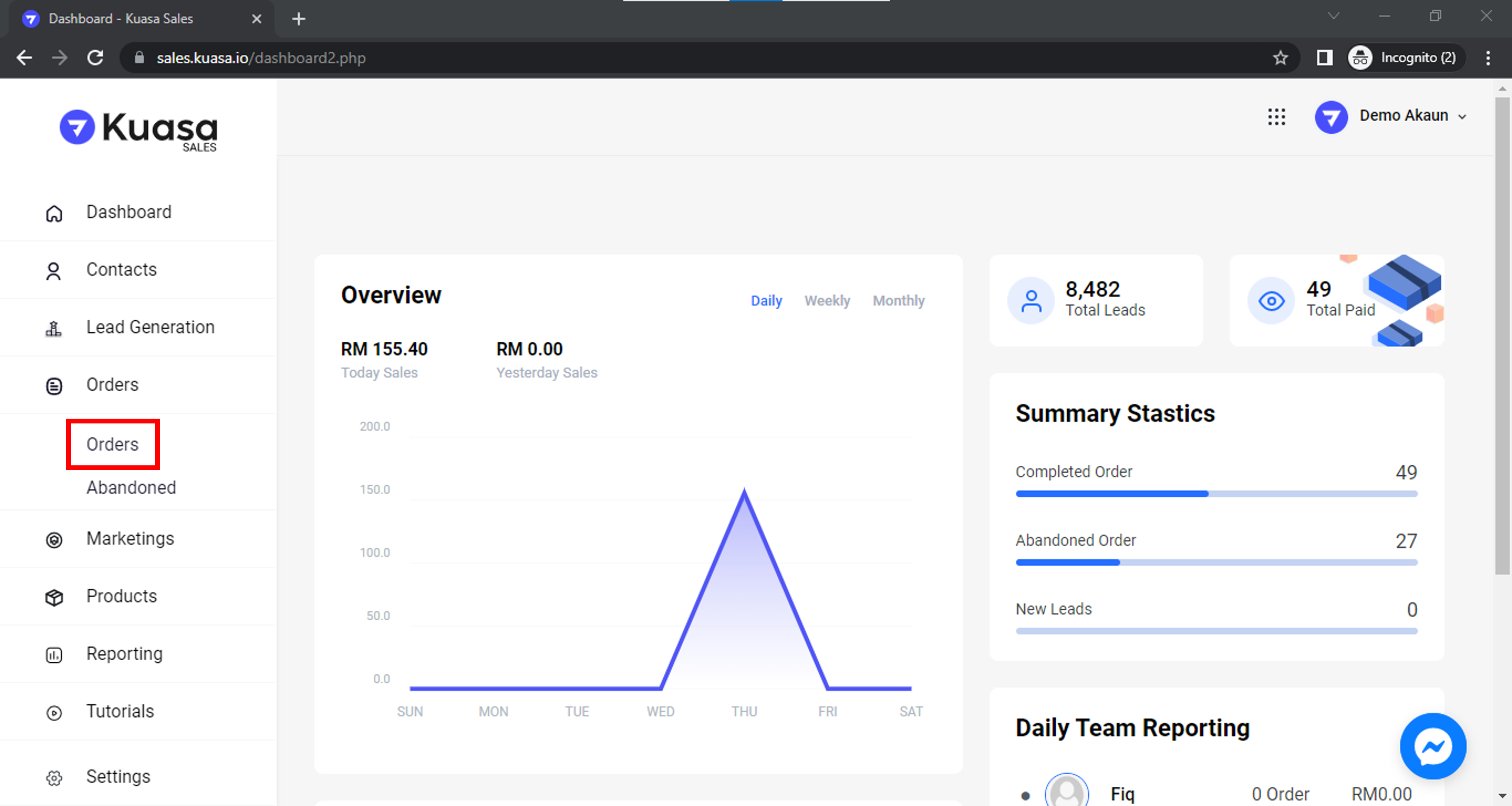
Task: Click the Contacts person icon
Action: pyautogui.click(x=53, y=270)
